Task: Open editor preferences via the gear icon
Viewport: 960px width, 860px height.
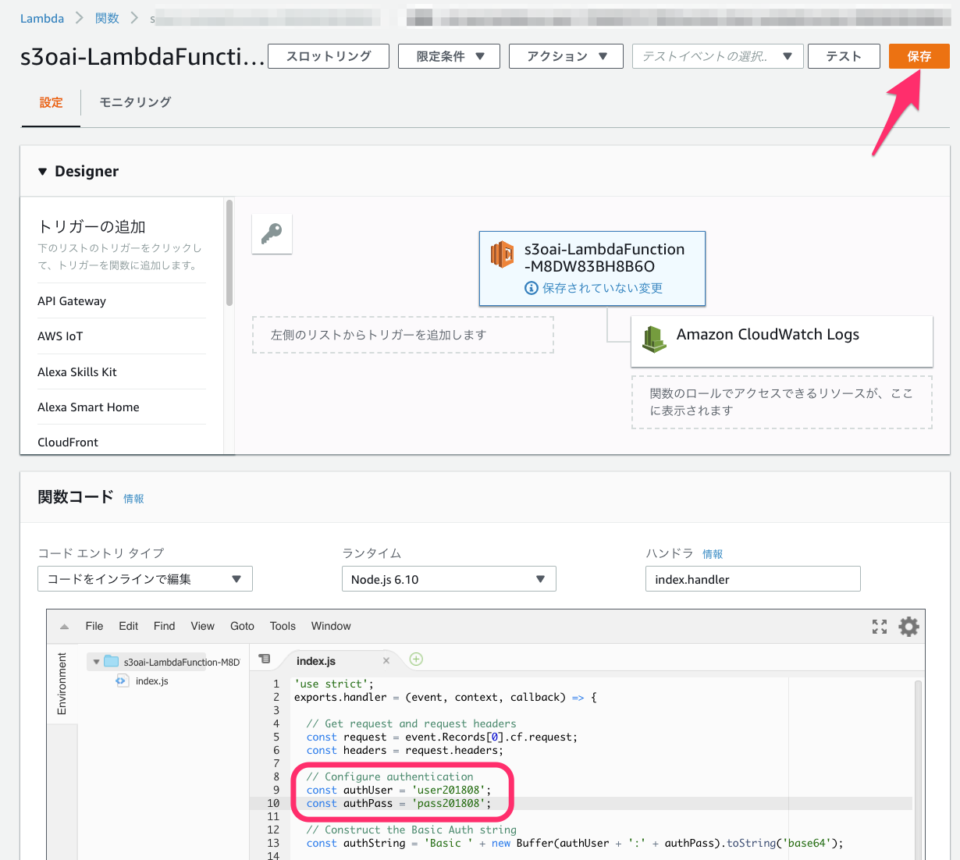Action: (908, 626)
